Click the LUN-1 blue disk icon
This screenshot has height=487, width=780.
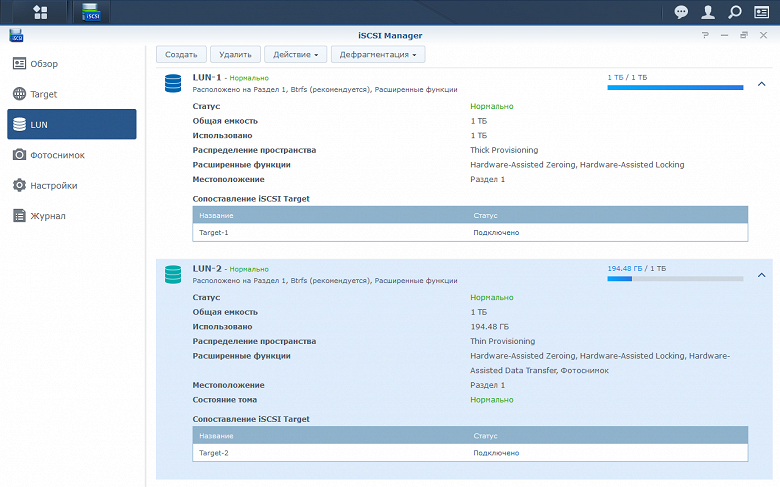173,83
